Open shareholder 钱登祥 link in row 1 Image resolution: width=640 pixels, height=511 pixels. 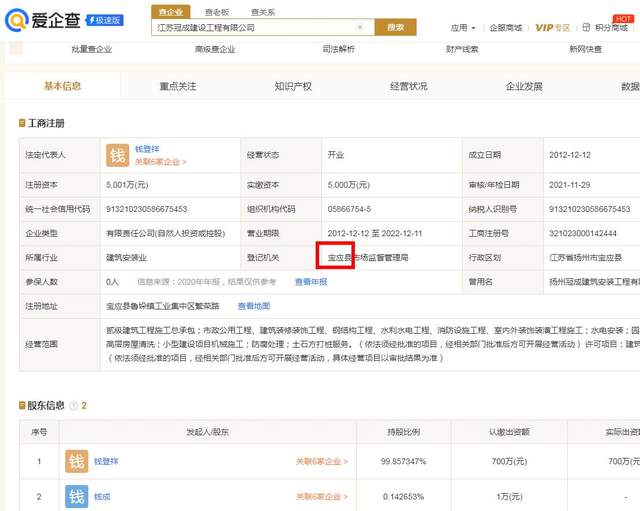pyautogui.click(x=106, y=461)
